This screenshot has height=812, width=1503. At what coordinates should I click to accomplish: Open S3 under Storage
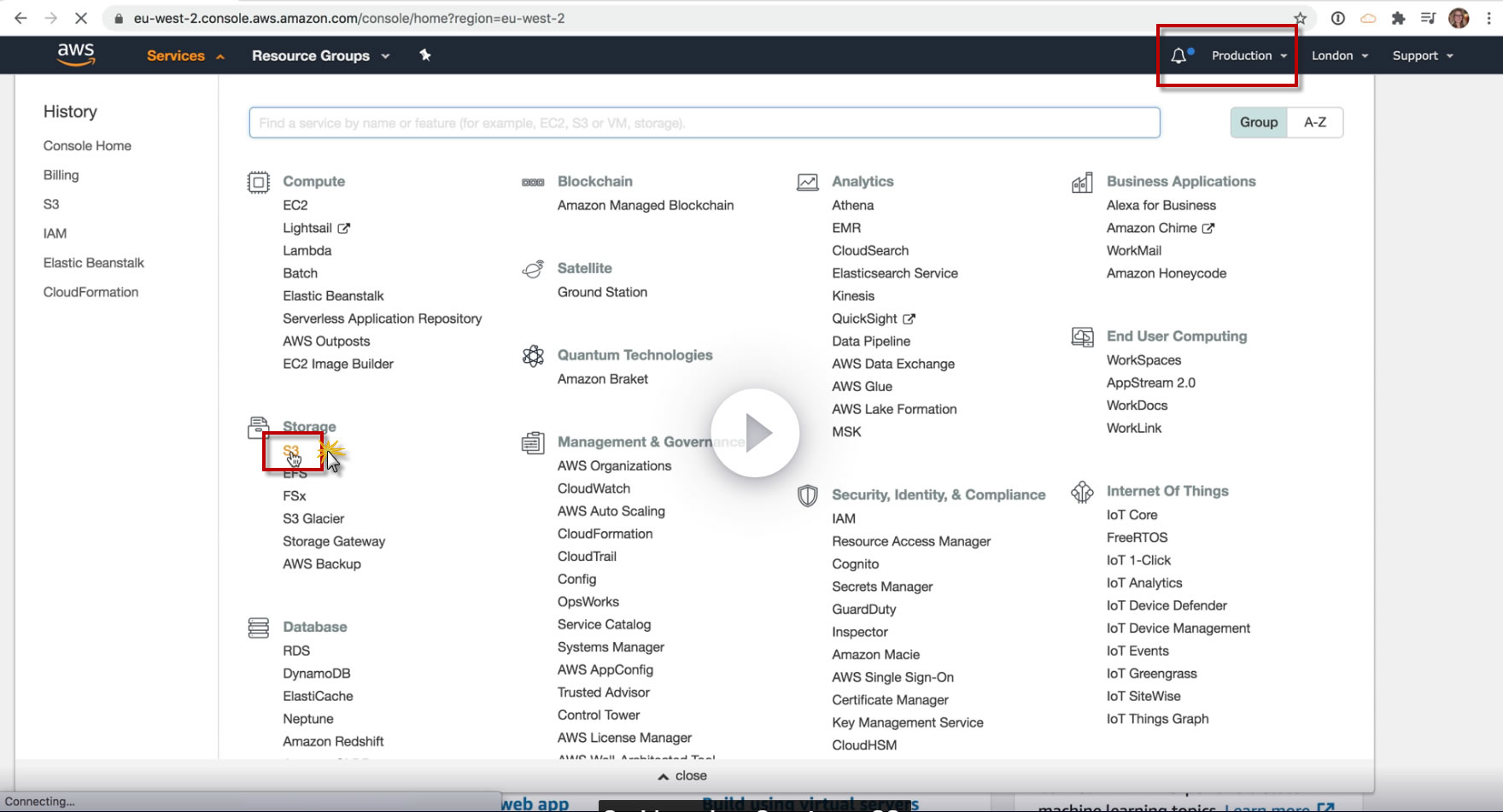click(x=291, y=451)
